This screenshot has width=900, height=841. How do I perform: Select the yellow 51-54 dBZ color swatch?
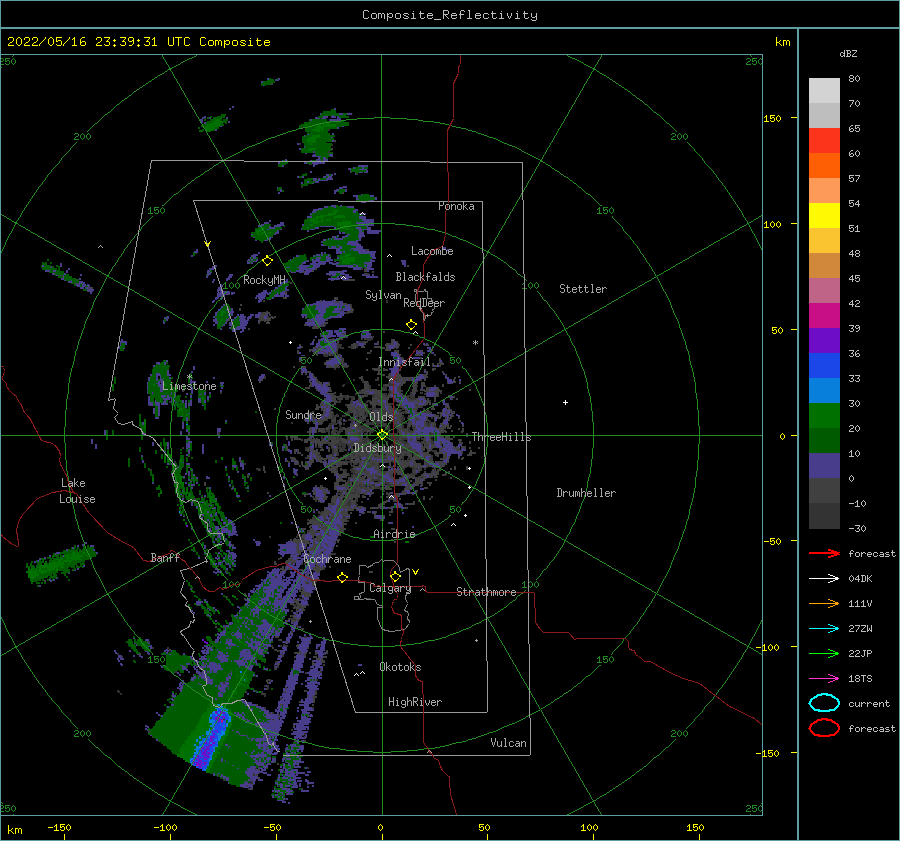tap(824, 216)
